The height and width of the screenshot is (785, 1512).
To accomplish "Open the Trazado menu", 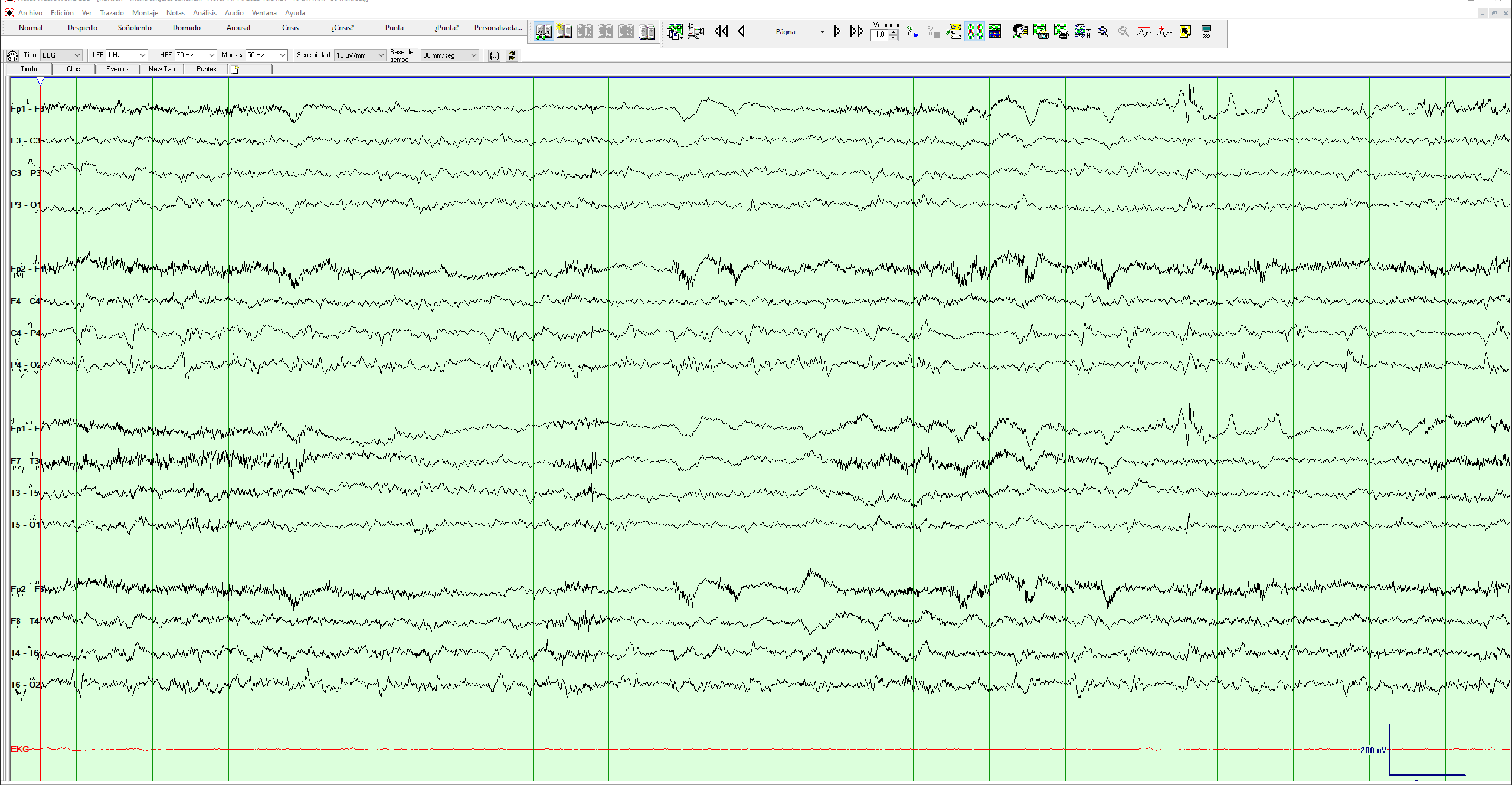I will (112, 13).
